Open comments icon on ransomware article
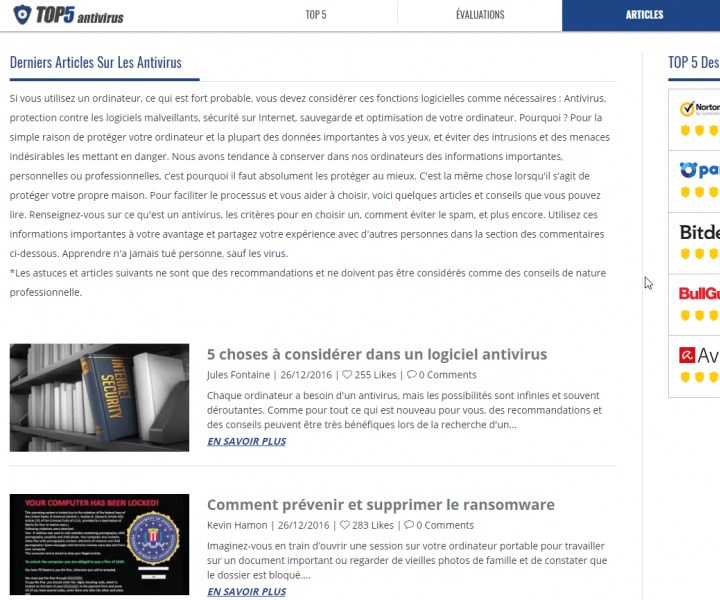Image resolution: width=720 pixels, height=600 pixels. tap(409, 526)
